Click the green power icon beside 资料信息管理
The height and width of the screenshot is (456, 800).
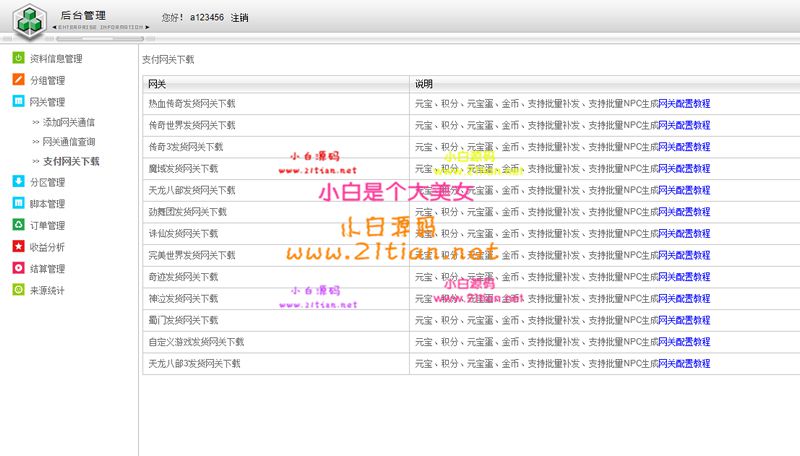18,59
